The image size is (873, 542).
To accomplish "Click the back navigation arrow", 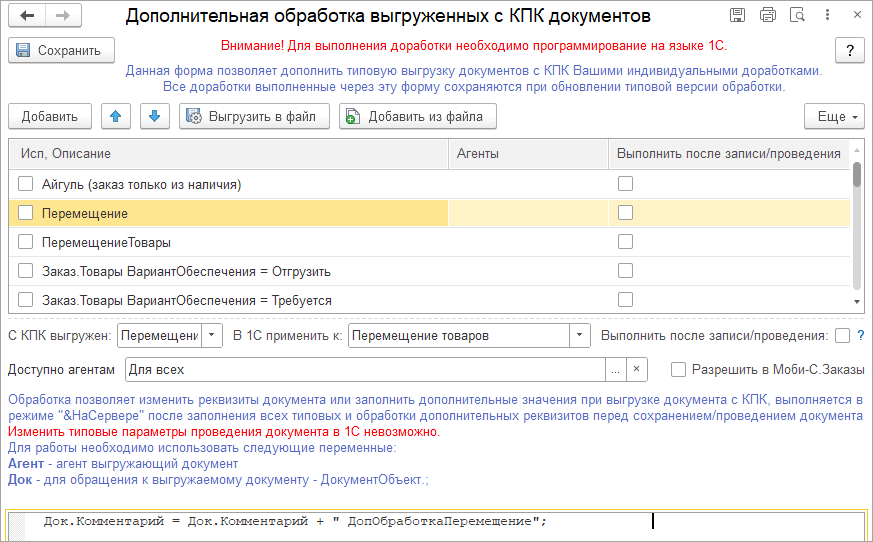I will (27, 16).
